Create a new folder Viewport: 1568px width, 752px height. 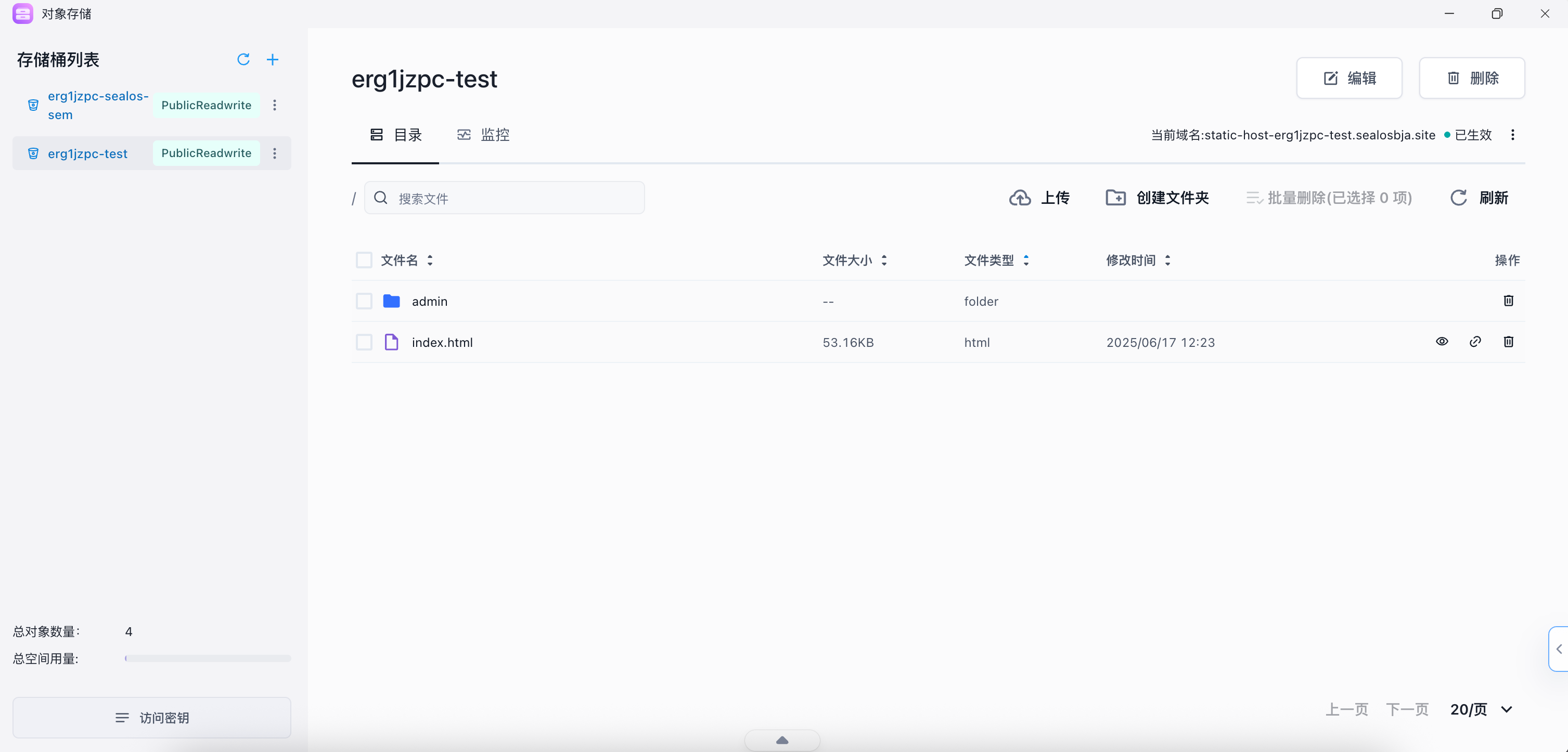(x=1157, y=198)
